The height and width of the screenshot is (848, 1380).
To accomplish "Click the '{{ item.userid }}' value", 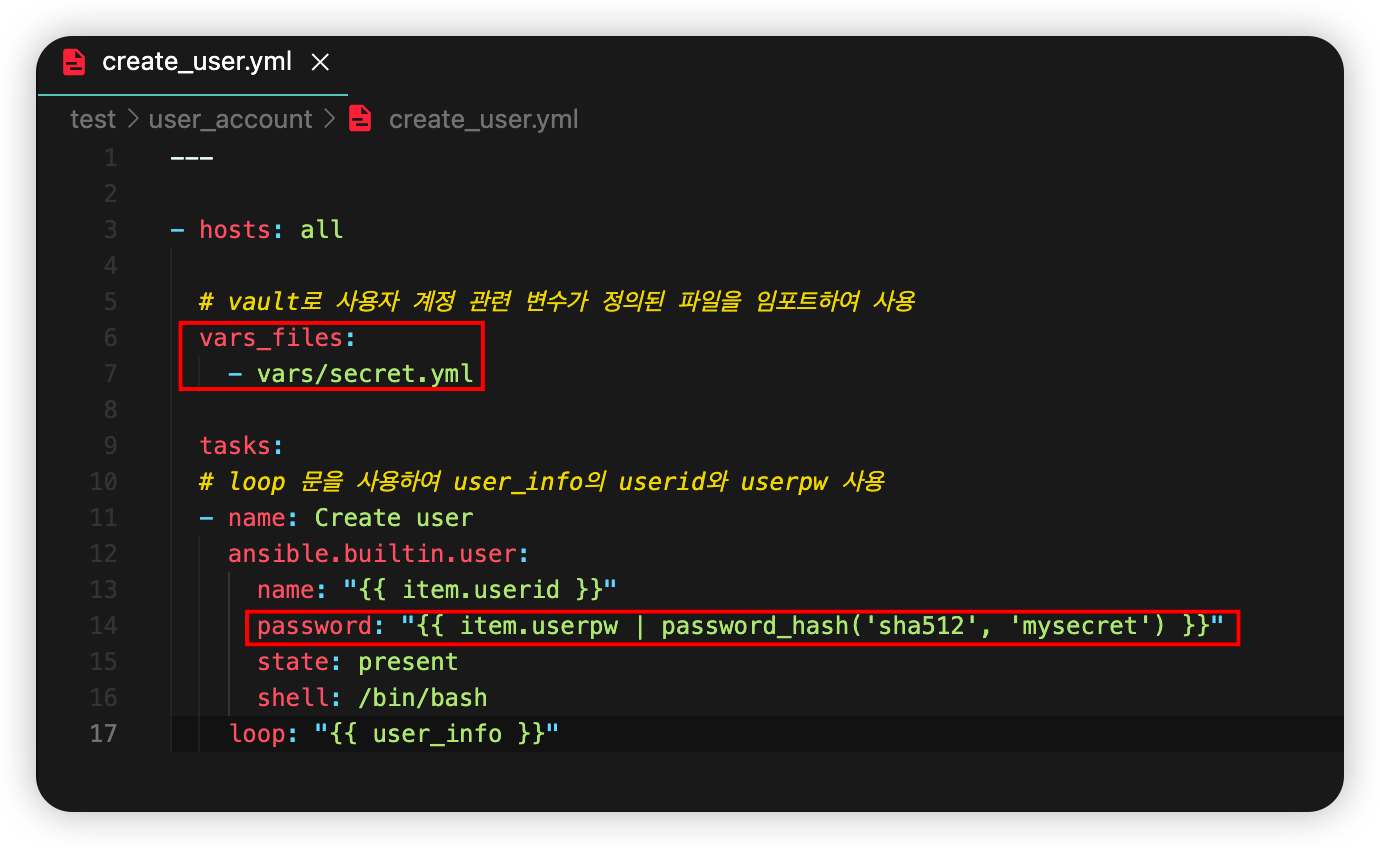I will tap(480, 590).
